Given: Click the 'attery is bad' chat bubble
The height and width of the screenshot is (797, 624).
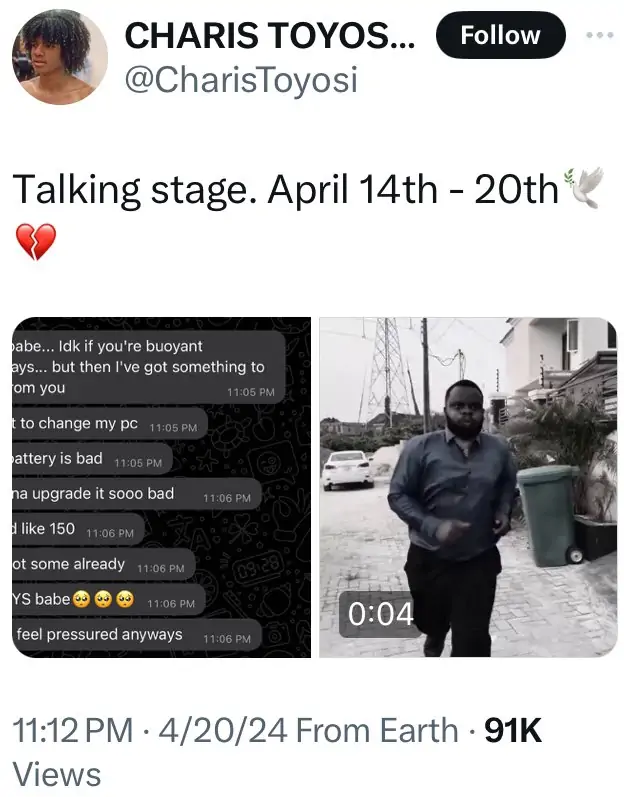Looking at the screenshot, I should 92,459.
